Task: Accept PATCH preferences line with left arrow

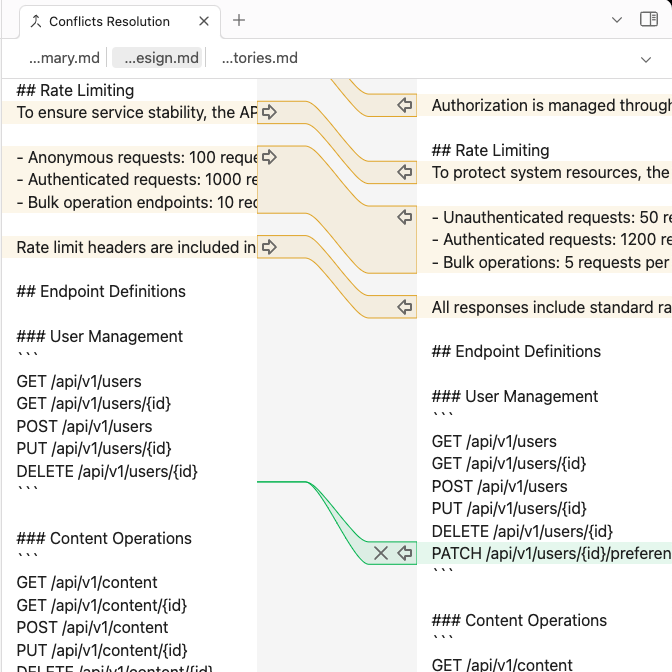Action: (x=405, y=553)
